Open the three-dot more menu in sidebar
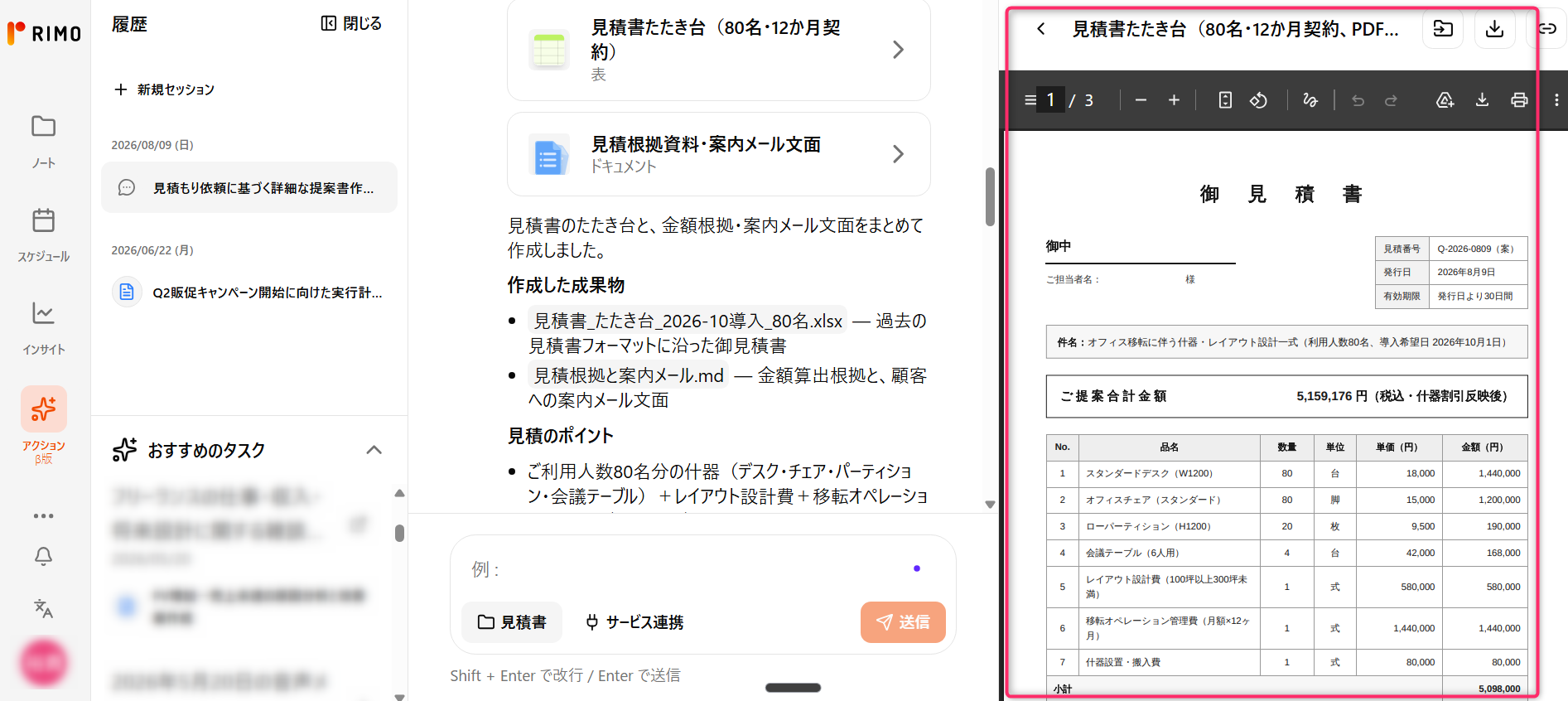Viewport: 1568px width, 701px height. (x=43, y=515)
